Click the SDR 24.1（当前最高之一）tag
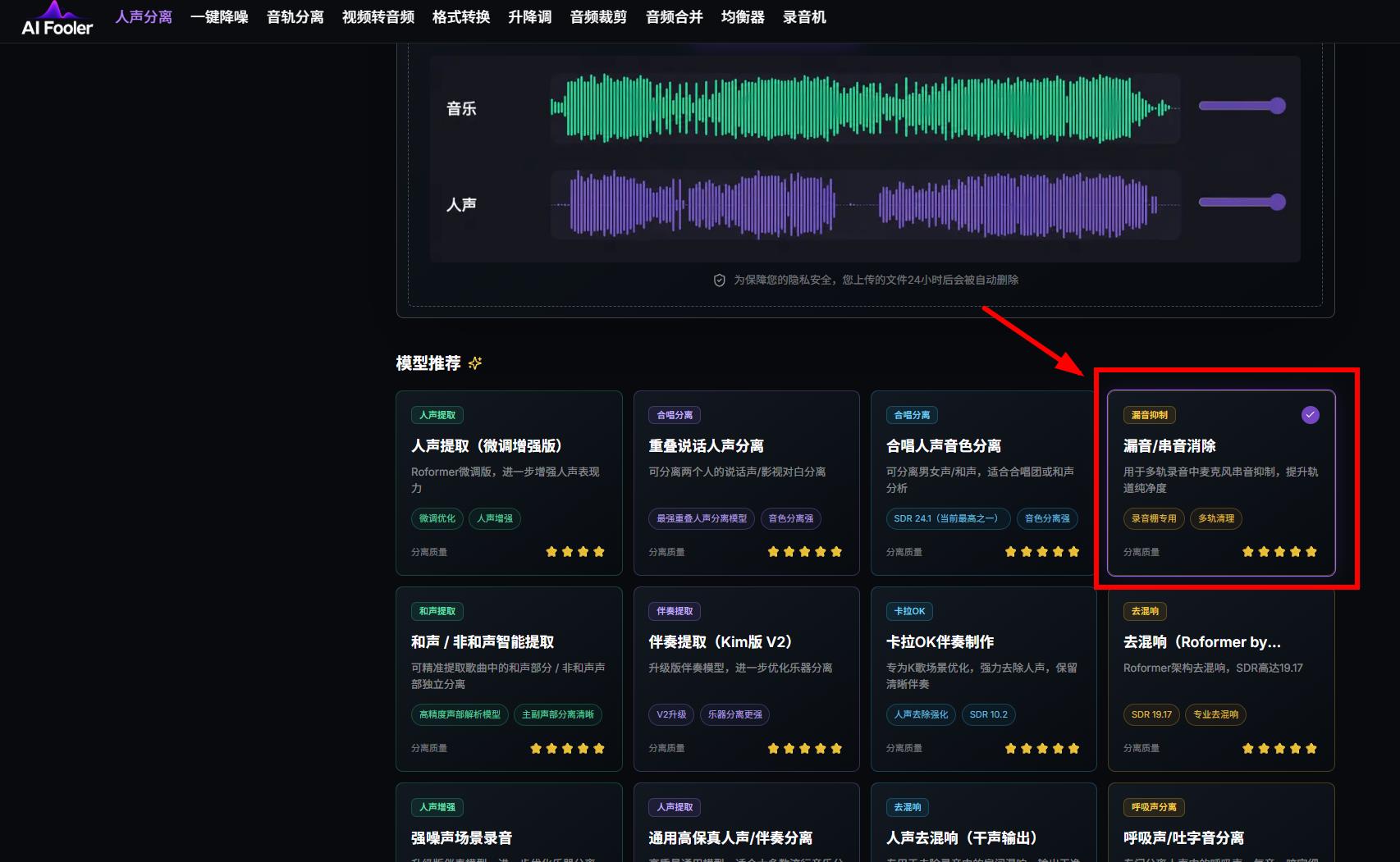 point(948,518)
